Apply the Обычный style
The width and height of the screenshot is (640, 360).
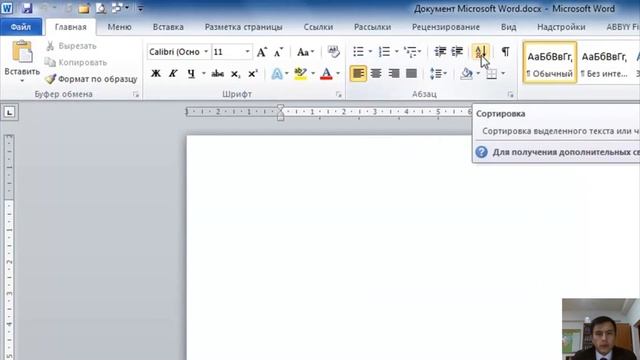(x=550, y=62)
